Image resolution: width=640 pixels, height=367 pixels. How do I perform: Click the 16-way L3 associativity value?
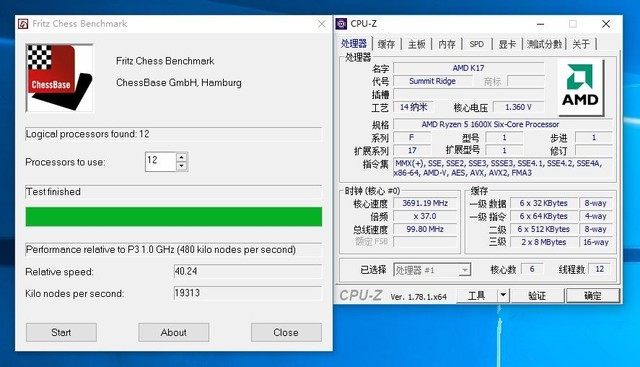596,242
